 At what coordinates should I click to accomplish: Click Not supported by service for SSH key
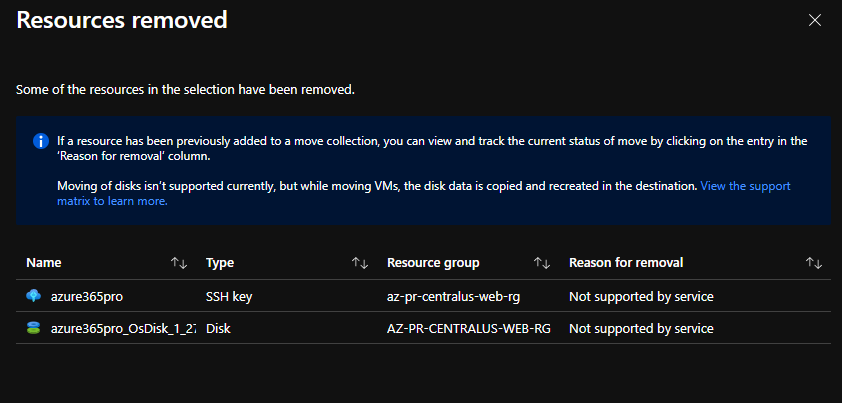(641, 296)
